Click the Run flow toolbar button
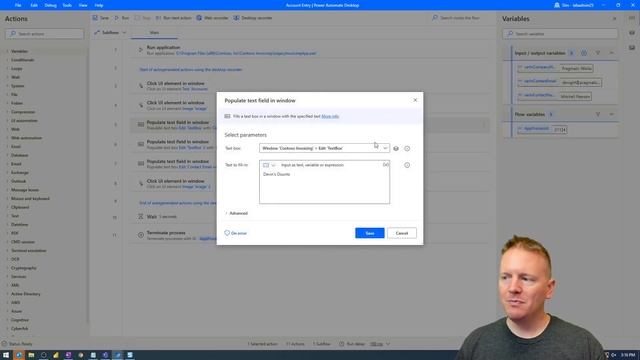640x360 pixels. pyautogui.click(x=122, y=18)
